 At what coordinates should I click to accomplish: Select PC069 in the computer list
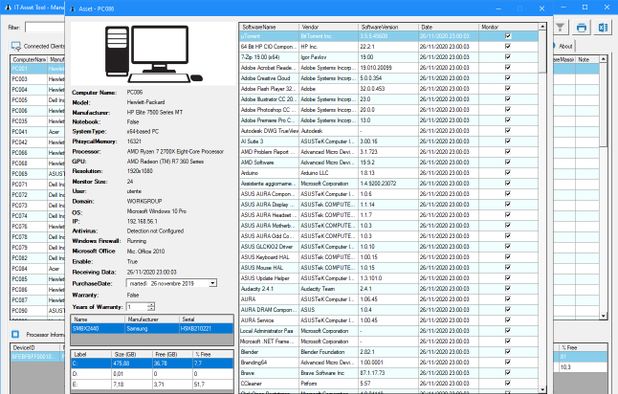[37, 174]
